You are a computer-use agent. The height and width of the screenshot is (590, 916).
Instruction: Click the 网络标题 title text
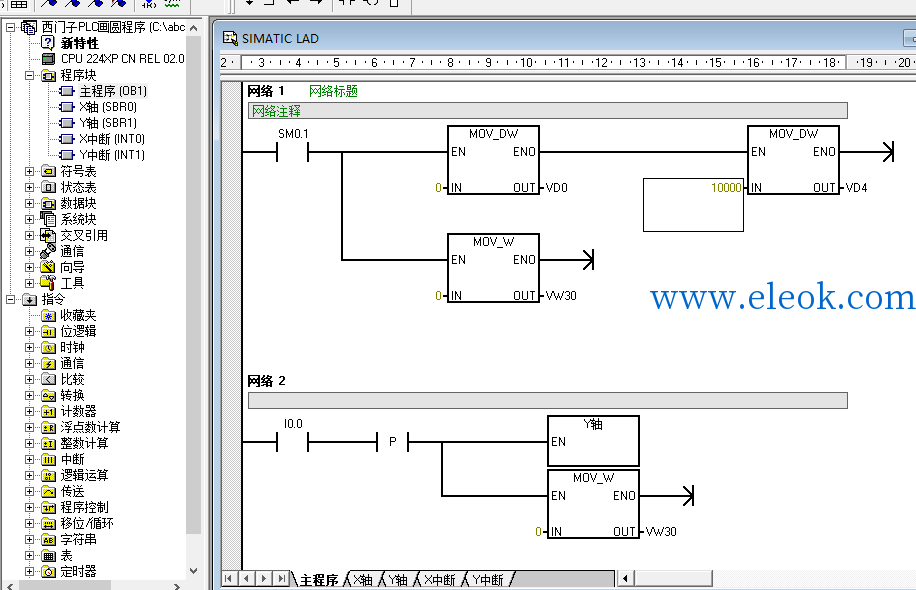333,91
